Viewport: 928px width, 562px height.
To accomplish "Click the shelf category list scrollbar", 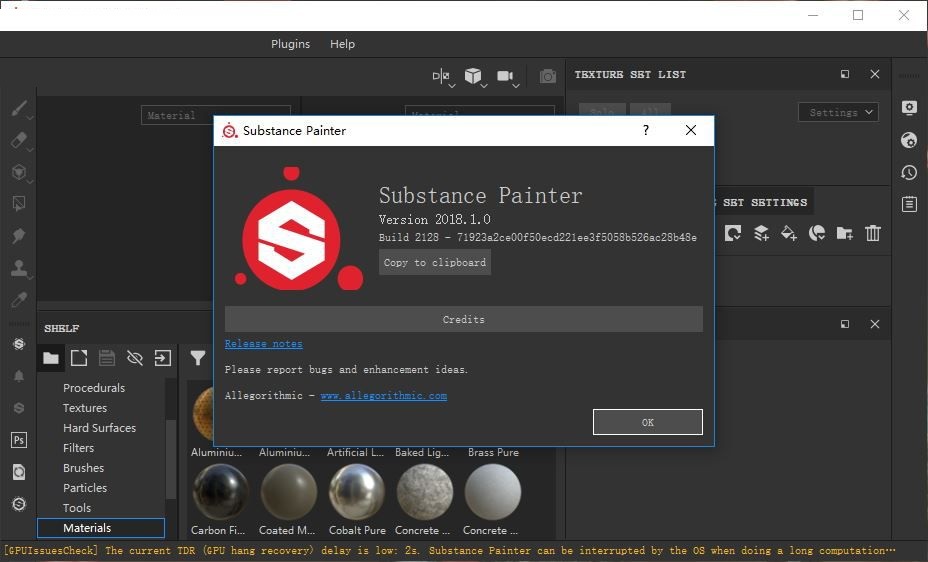I will [170, 458].
